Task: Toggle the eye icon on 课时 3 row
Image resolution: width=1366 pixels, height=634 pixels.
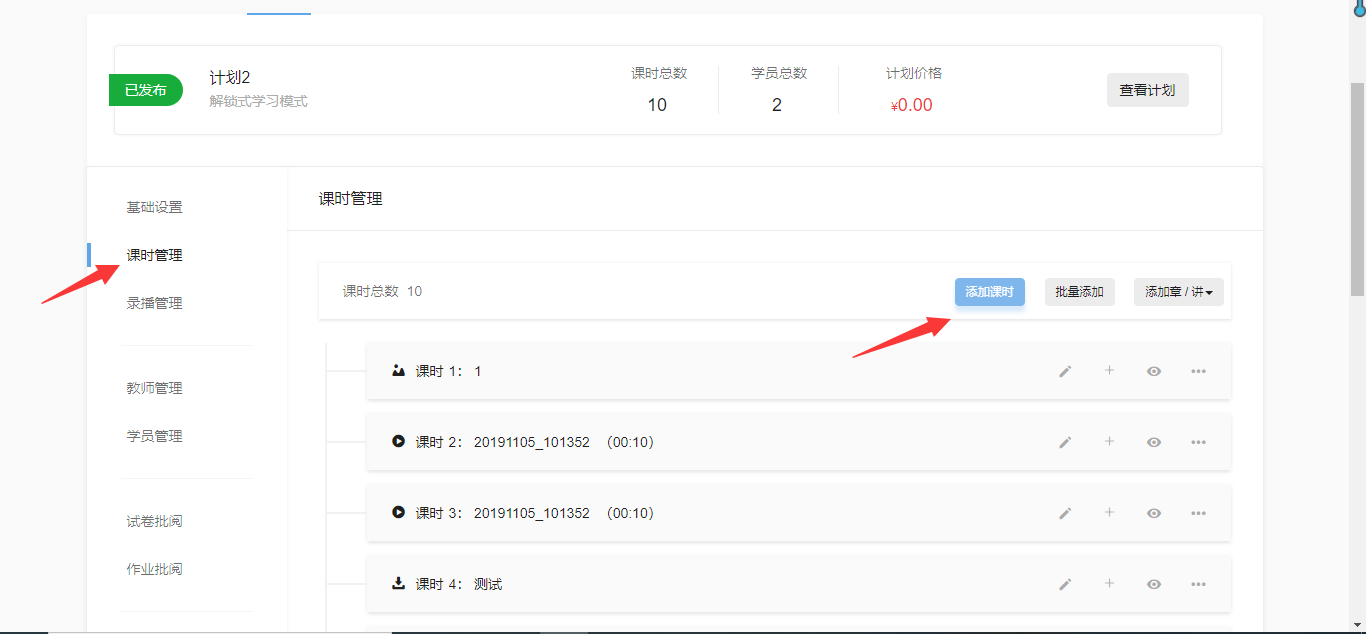Action: pyautogui.click(x=1154, y=513)
